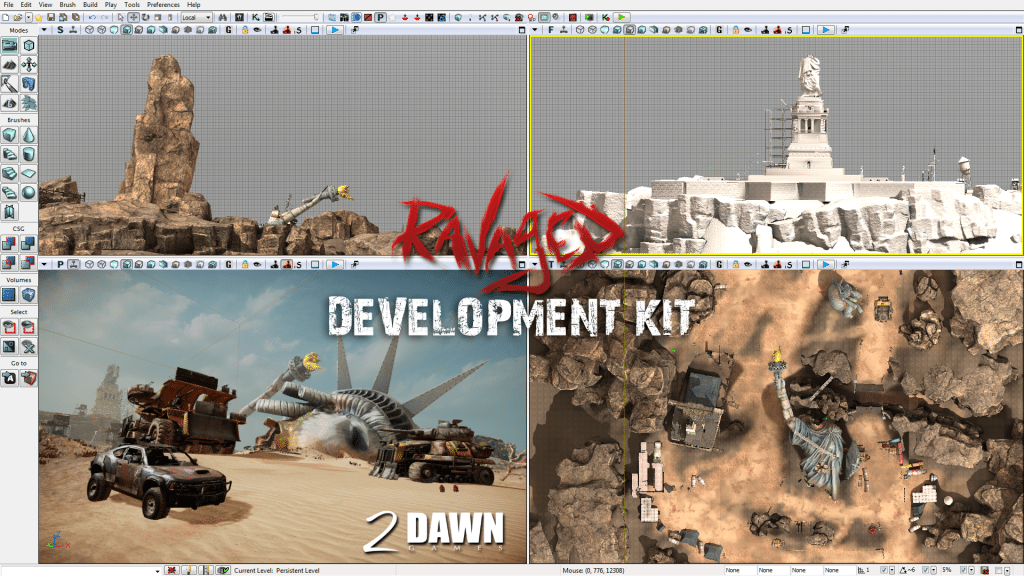Viewport: 1024px width, 576px height.
Task: Choose the Linear Staircase brush
Action: coord(9,173)
